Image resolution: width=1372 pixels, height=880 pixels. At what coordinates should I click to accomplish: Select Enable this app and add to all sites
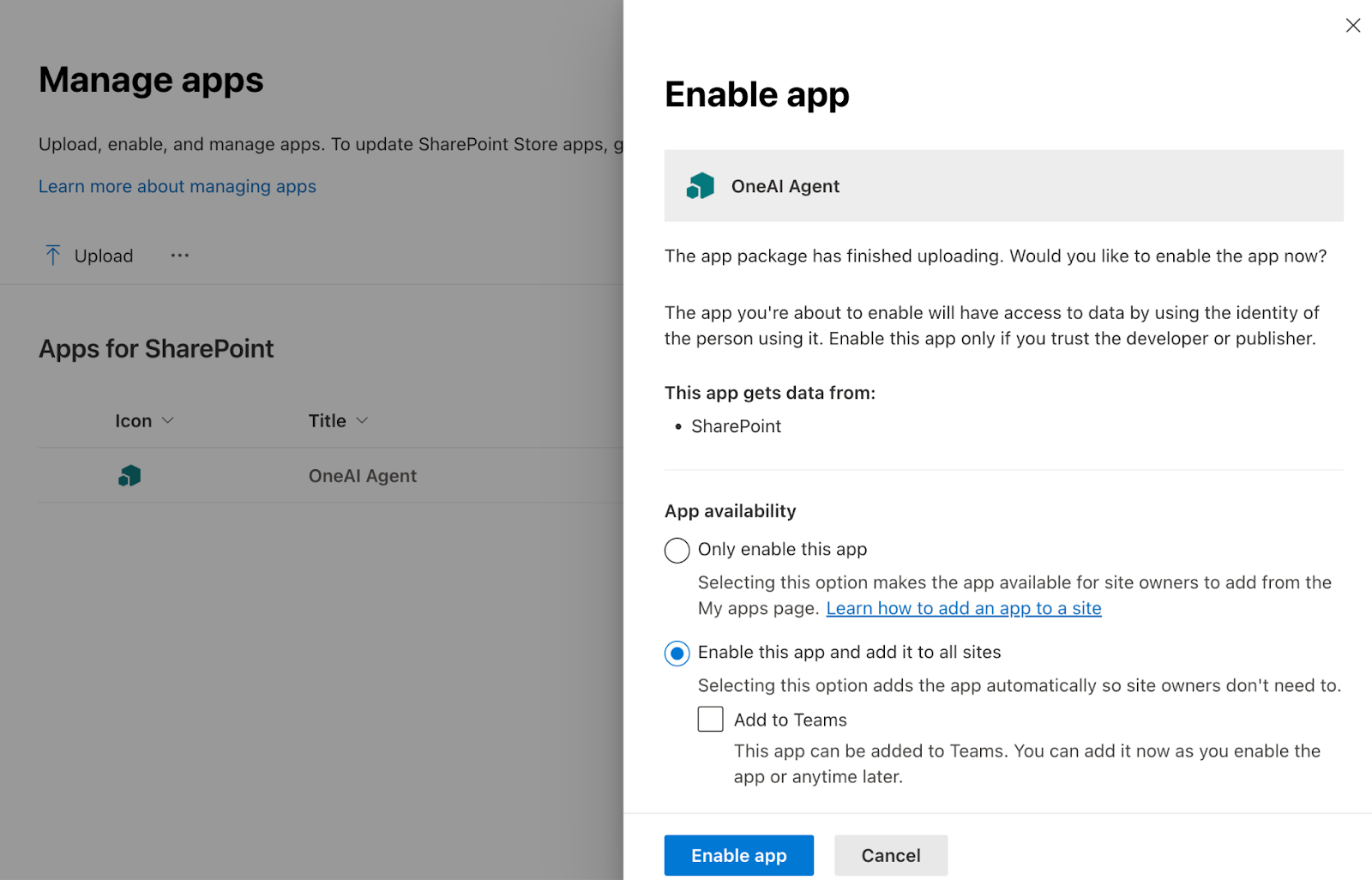(677, 653)
